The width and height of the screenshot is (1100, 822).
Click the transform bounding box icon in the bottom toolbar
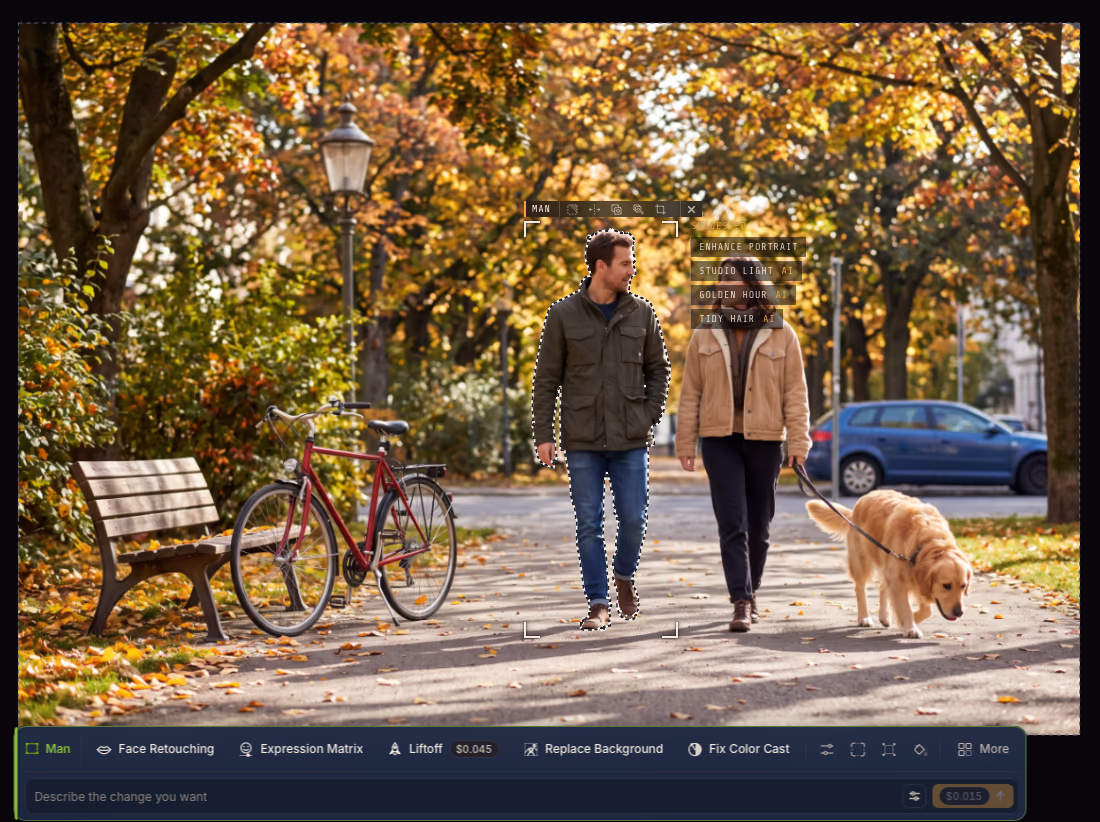point(889,749)
